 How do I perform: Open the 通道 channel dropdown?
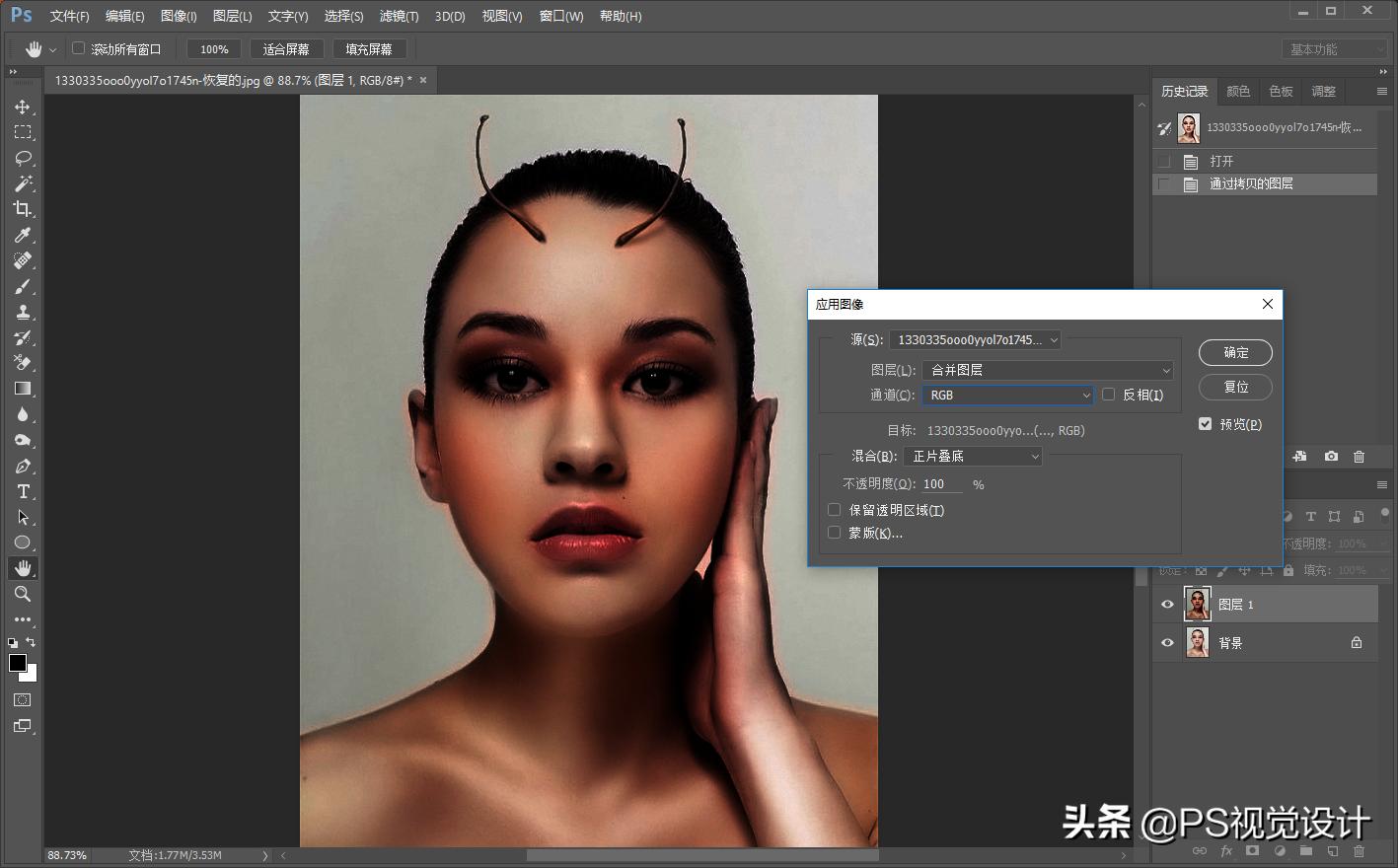(x=1007, y=395)
